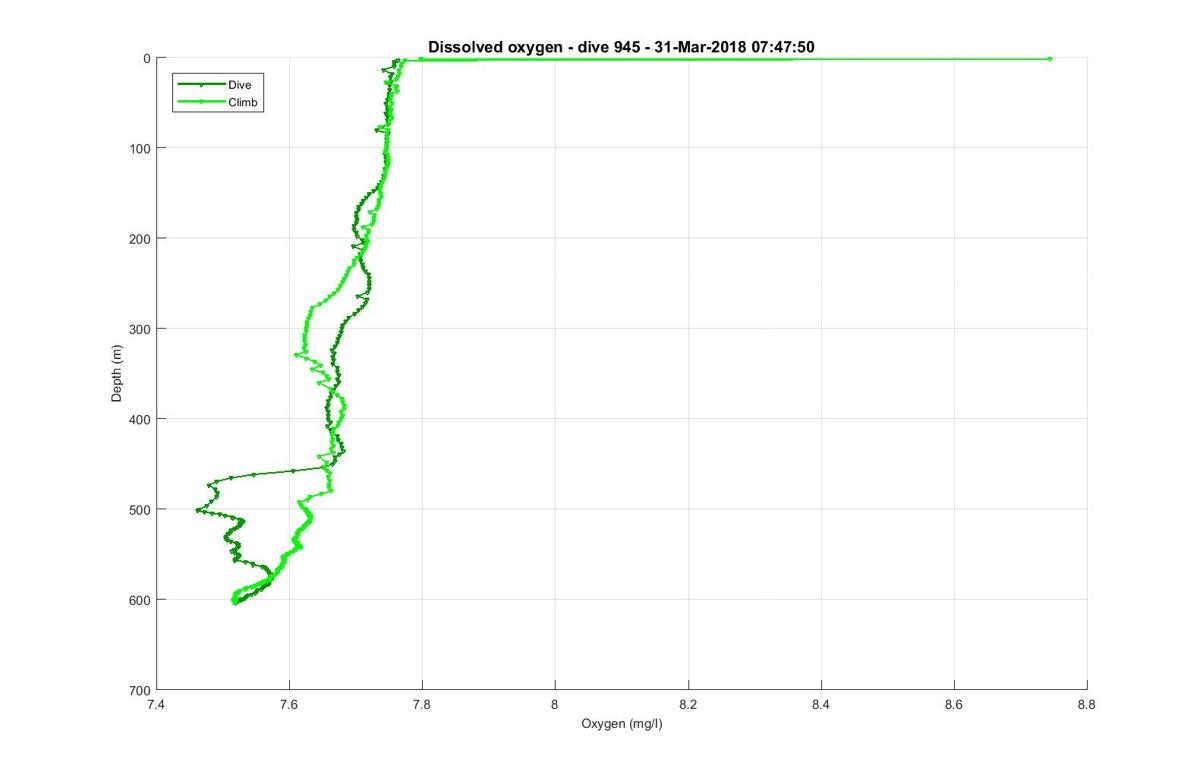Click the x-axis tick label 8
The height and width of the screenshot is (775, 1200).
[x=555, y=704]
